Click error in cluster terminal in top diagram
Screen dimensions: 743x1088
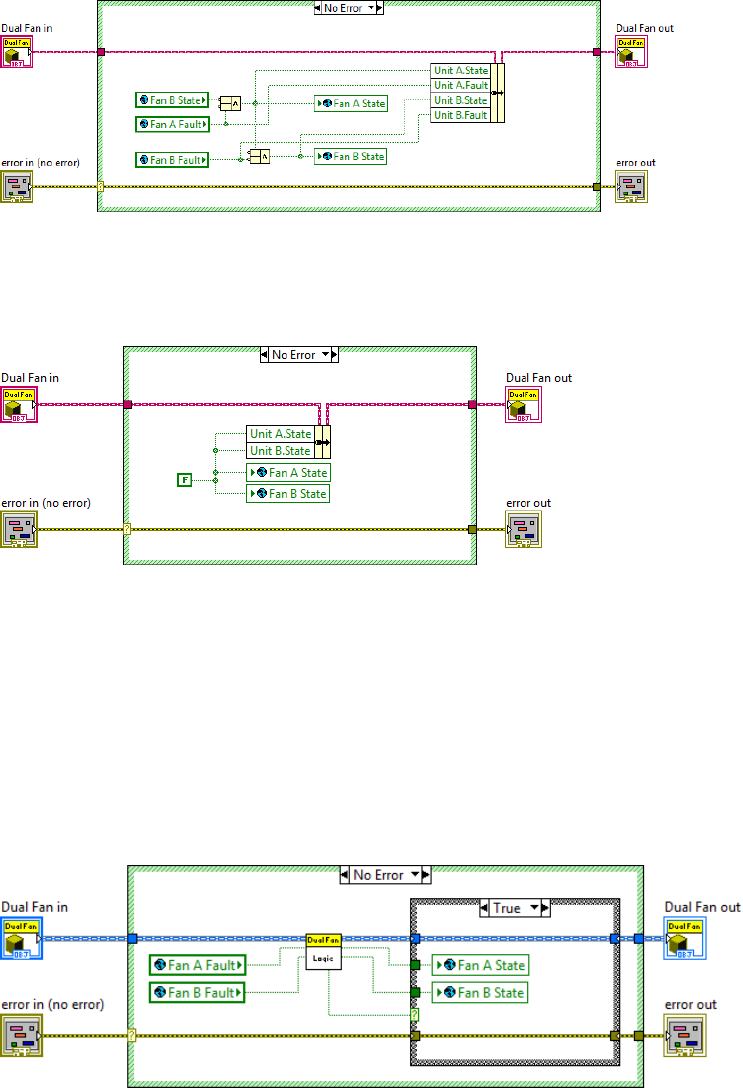tap(17, 187)
